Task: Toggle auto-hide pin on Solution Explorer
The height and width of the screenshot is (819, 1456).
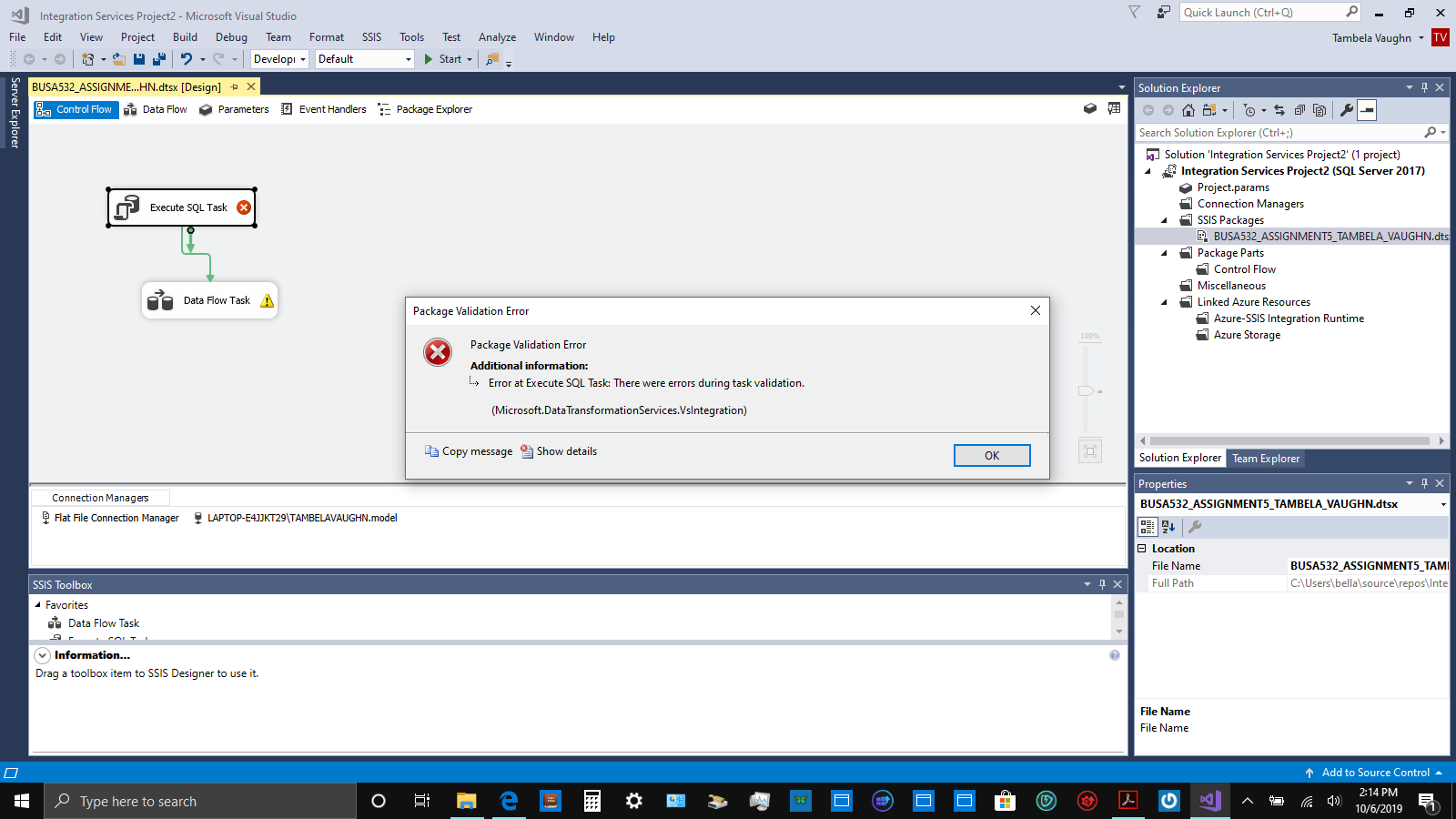Action: click(1424, 87)
